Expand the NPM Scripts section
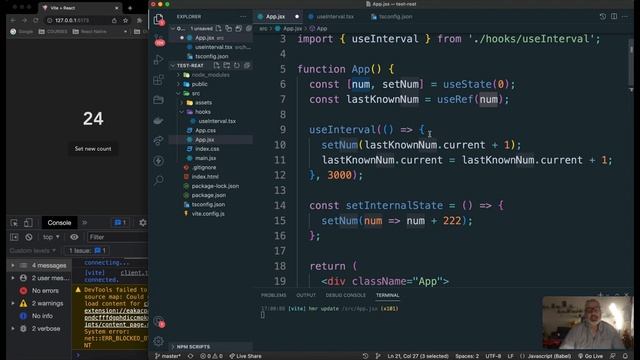Image resolution: width=640 pixels, height=360 pixels. pyautogui.click(x=193, y=347)
